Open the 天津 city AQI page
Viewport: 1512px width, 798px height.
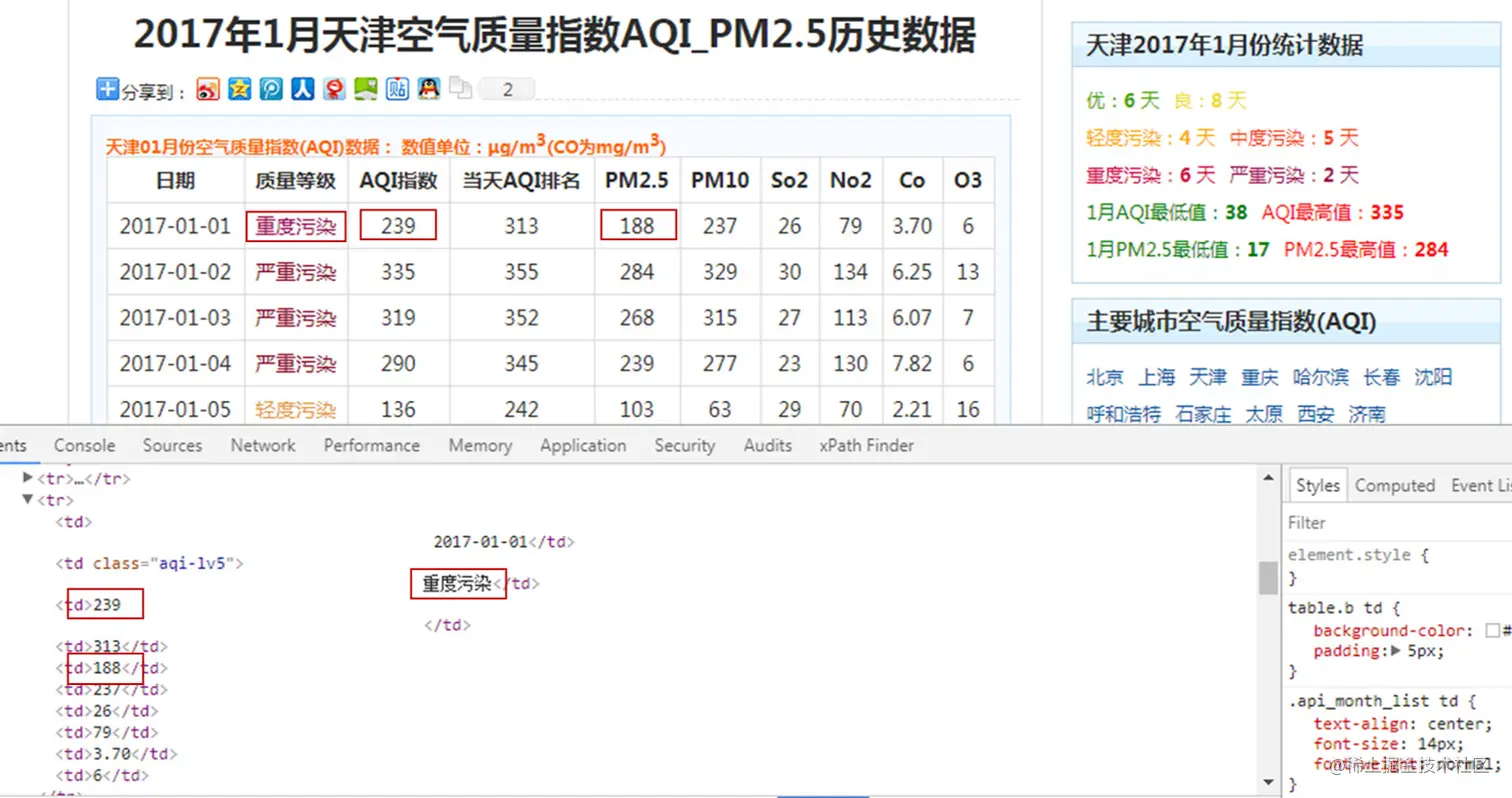(1207, 377)
